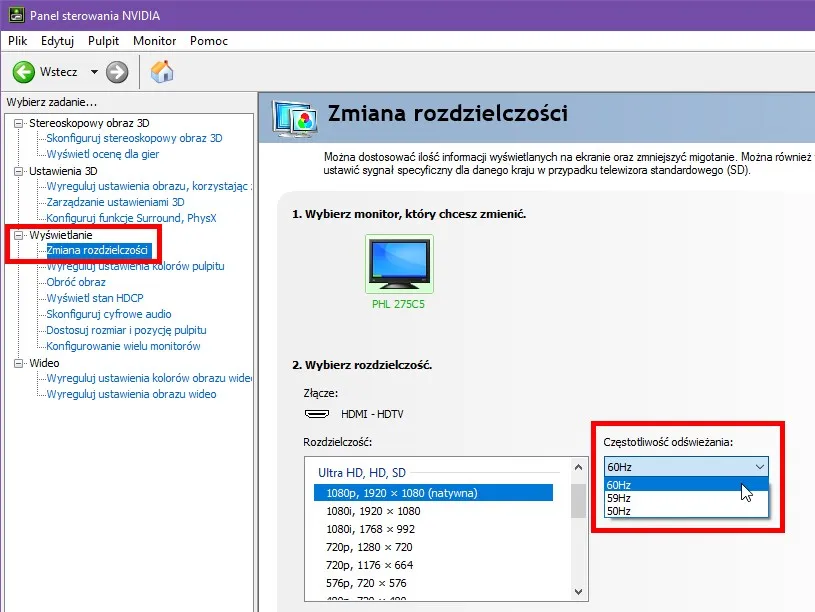This screenshot has height=612, width=815.
Task: Click the forward navigation arrow icon
Action: tap(116, 71)
